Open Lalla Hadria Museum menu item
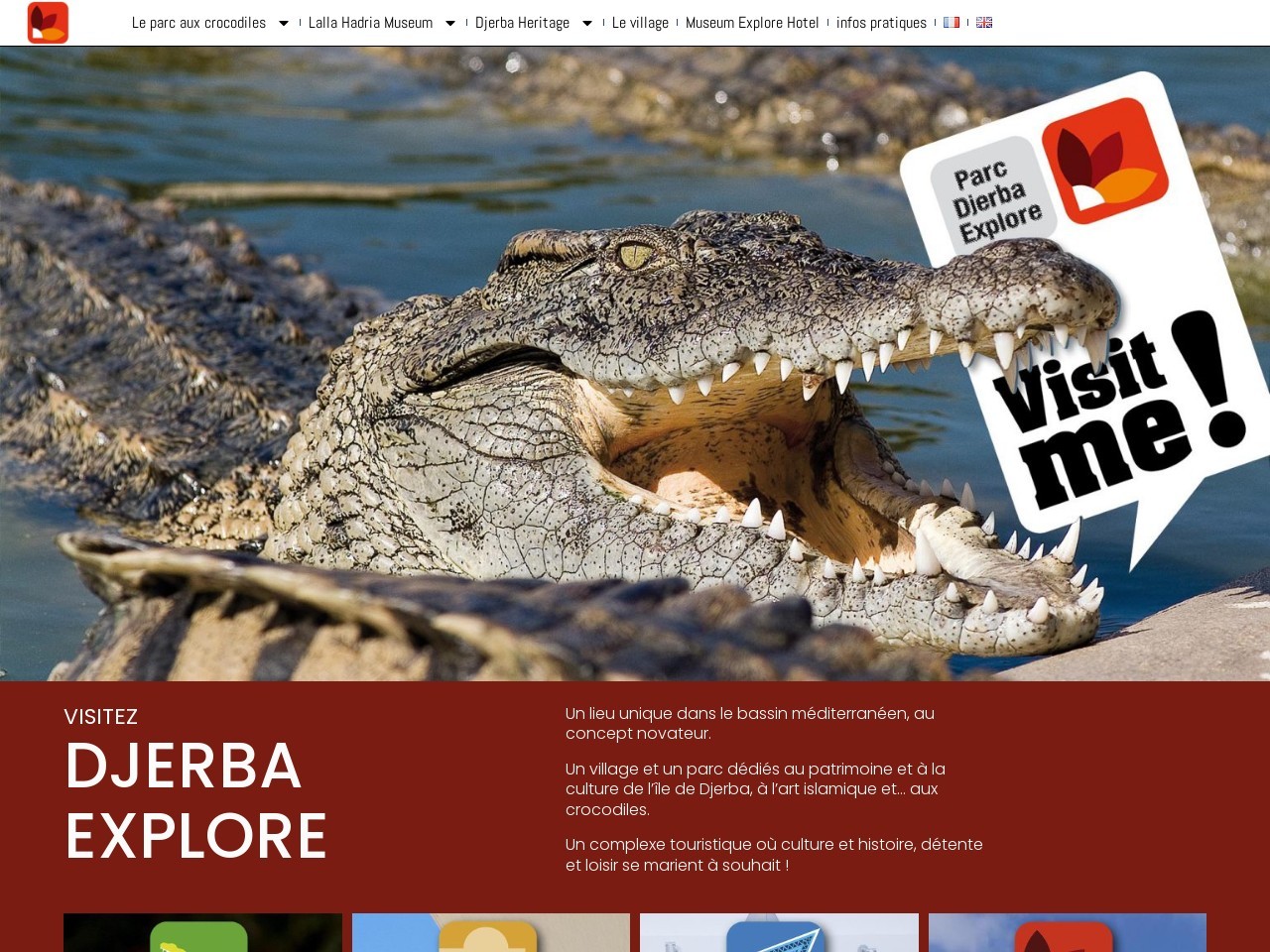 [370, 23]
